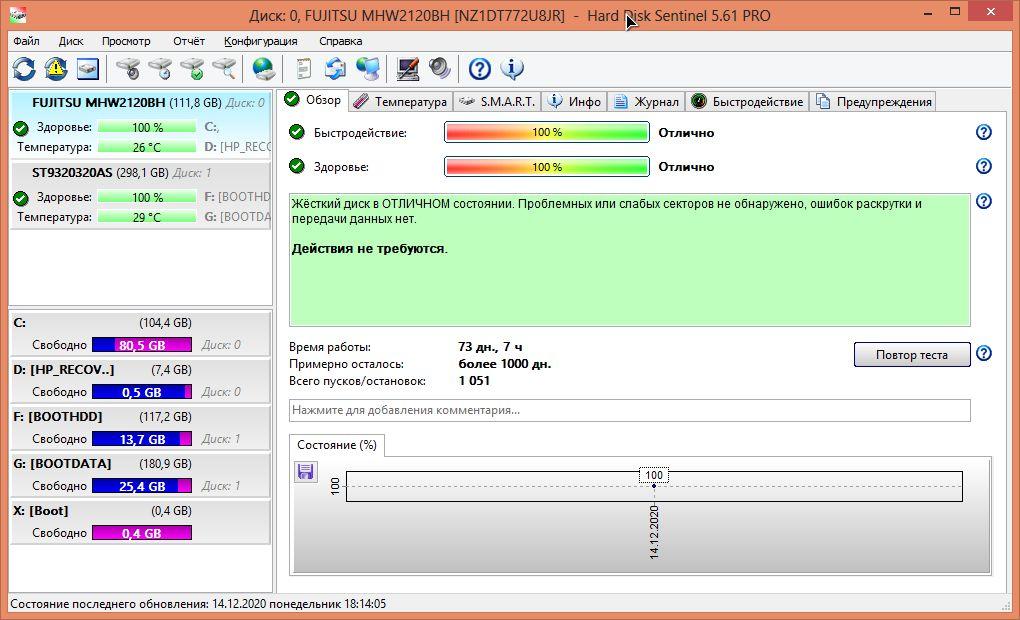Open the Файл menu

point(27,41)
